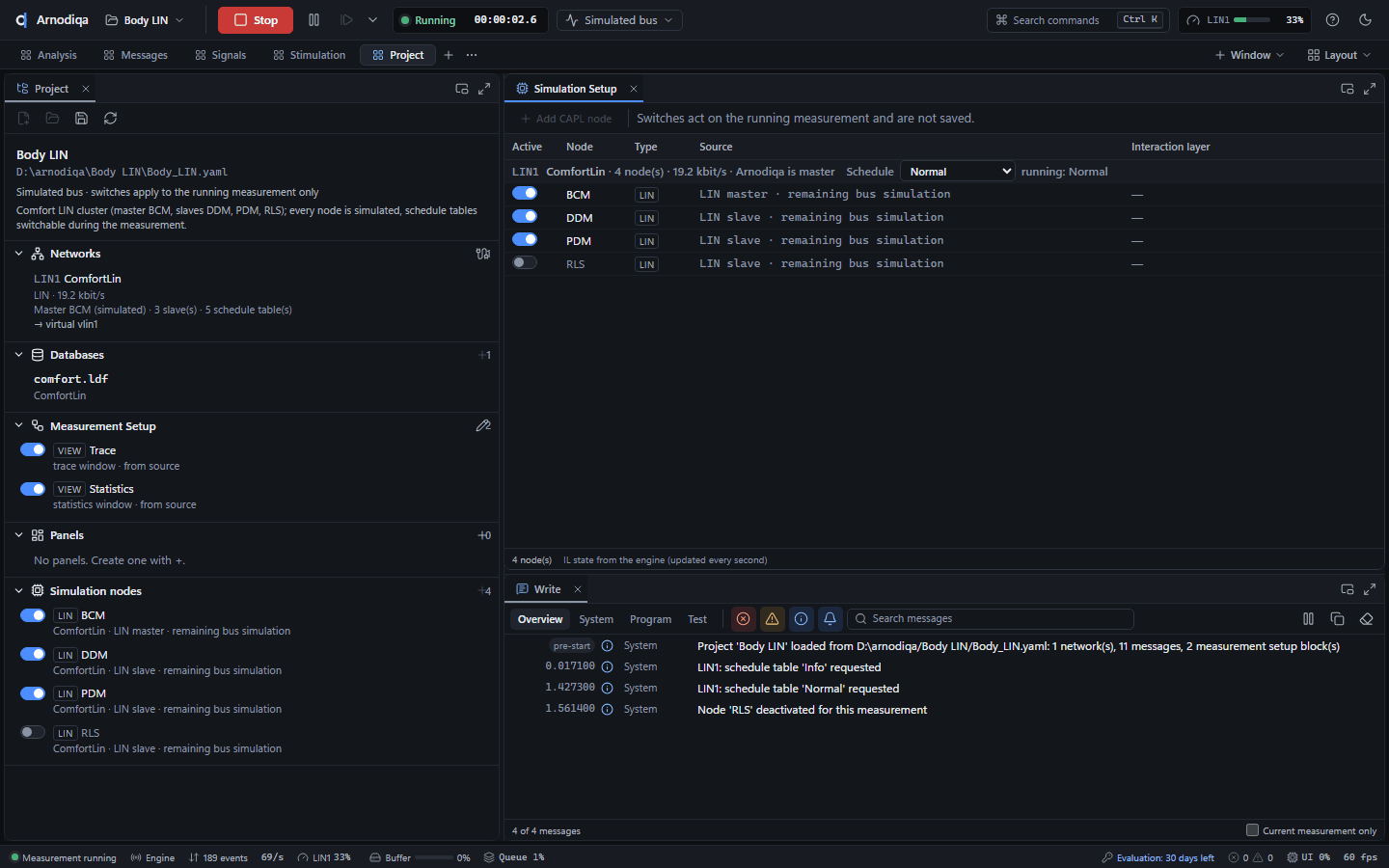Open the help icon in the top bar
This screenshot has width=1389, height=868.
click(x=1332, y=20)
